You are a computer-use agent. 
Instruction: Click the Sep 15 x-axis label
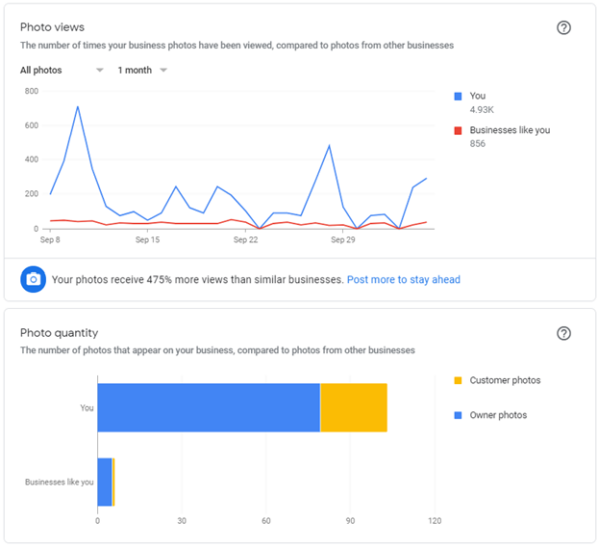pos(147,241)
